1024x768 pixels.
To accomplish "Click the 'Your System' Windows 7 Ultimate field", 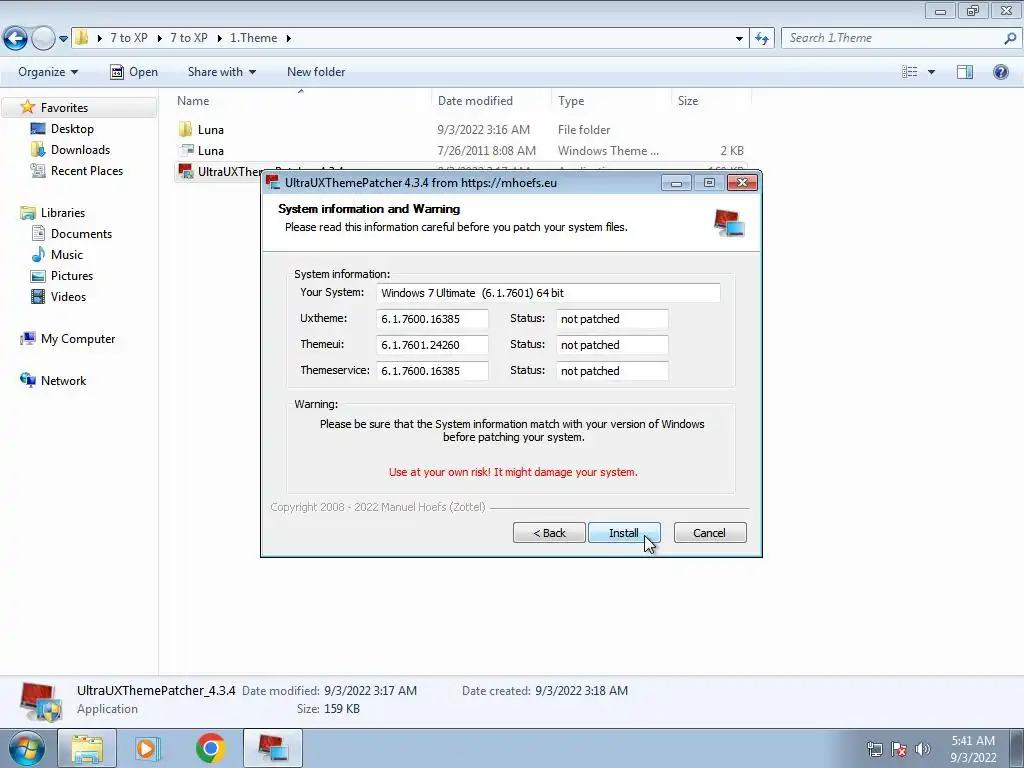I will pyautogui.click(x=548, y=293).
